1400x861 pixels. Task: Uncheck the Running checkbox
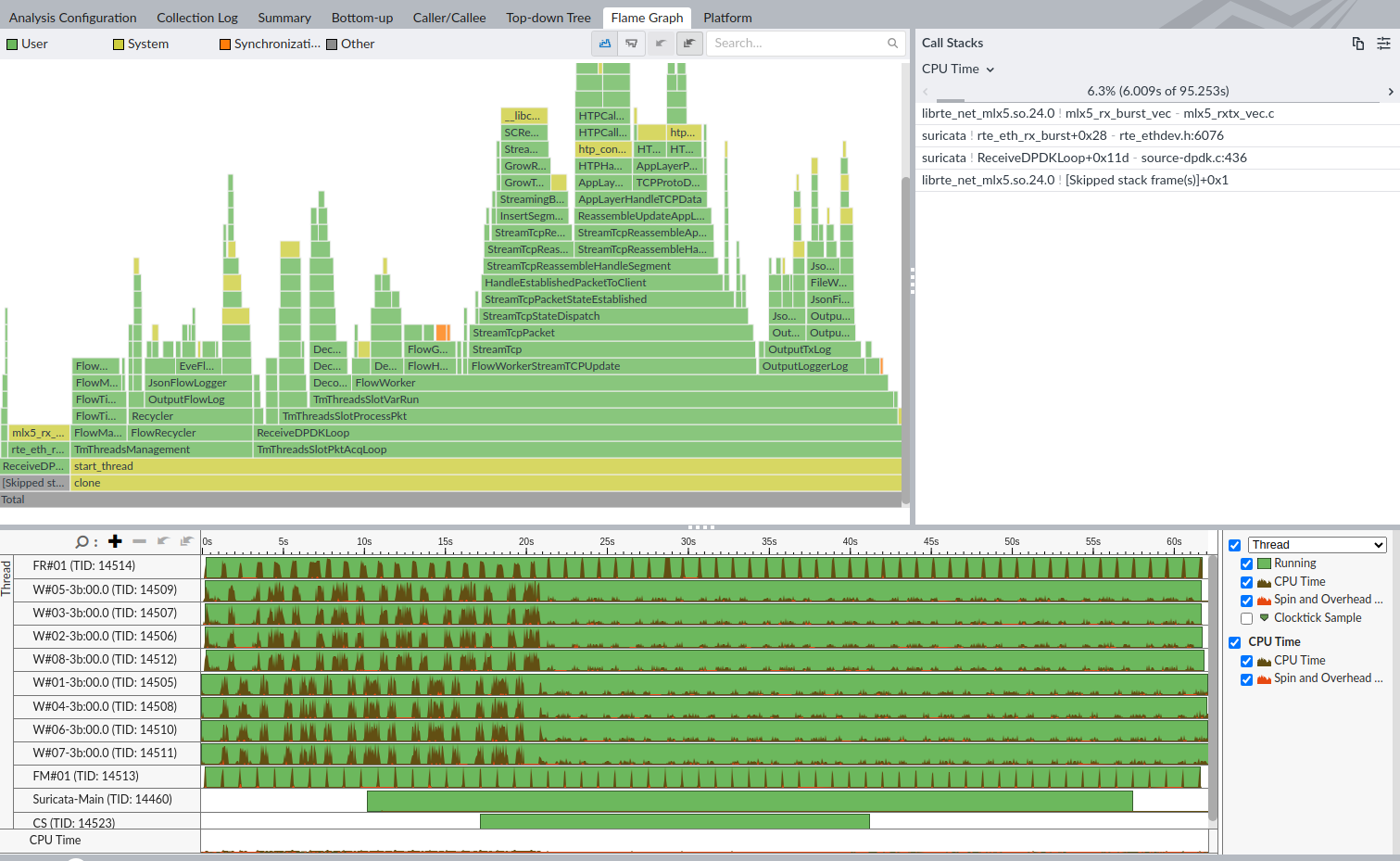[1246, 563]
